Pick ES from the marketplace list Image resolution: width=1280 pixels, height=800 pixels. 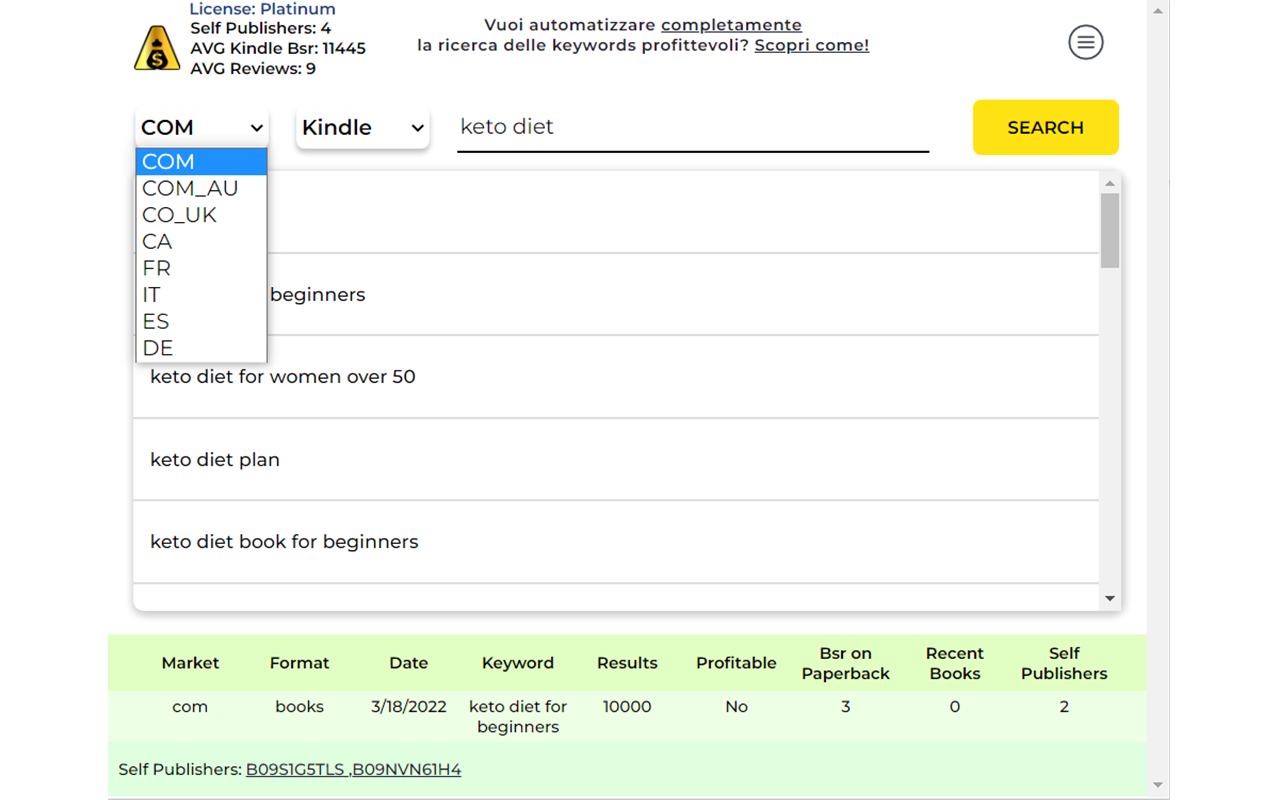point(156,322)
